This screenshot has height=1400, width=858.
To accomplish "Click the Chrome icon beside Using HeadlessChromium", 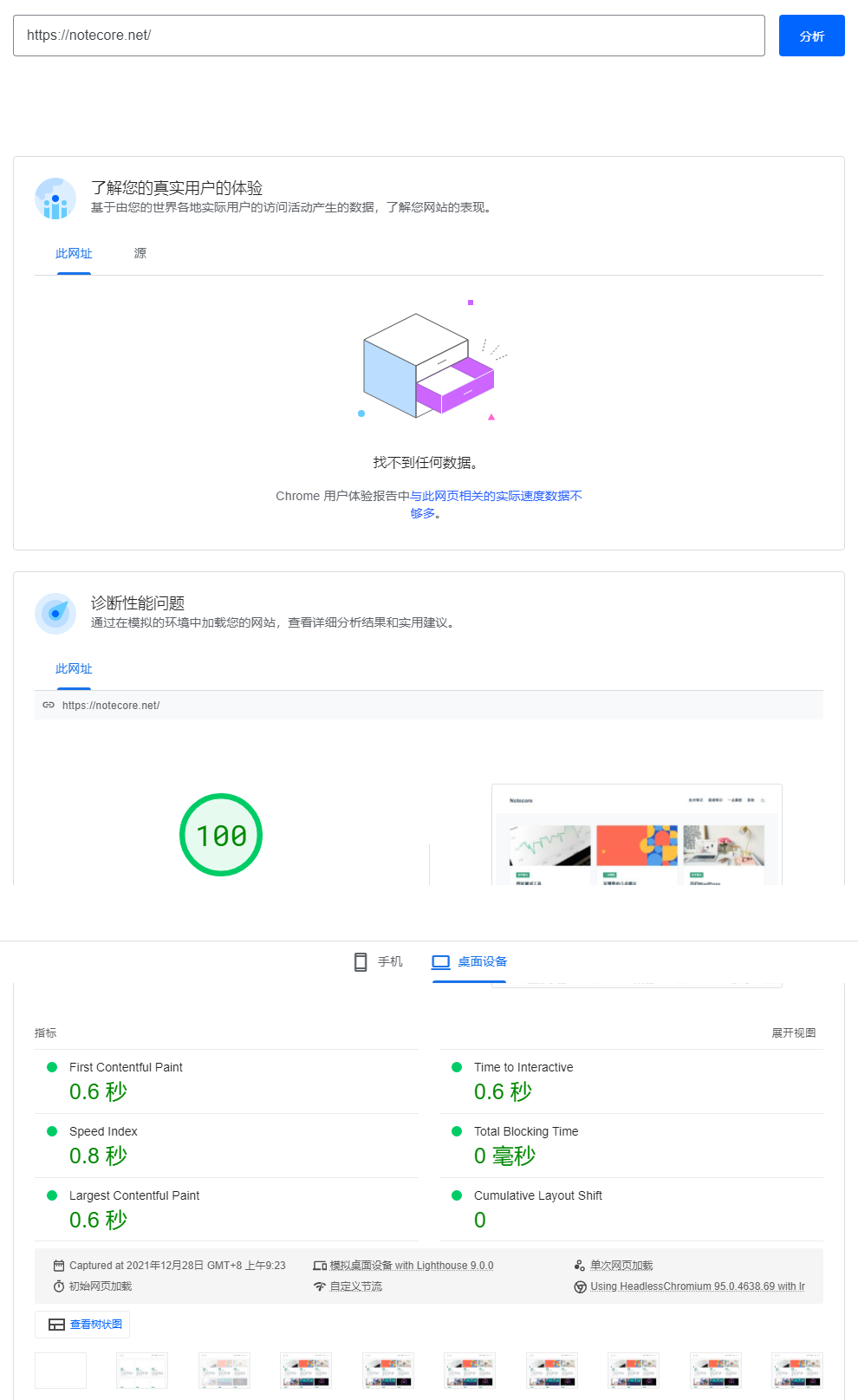I will (580, 1286).
